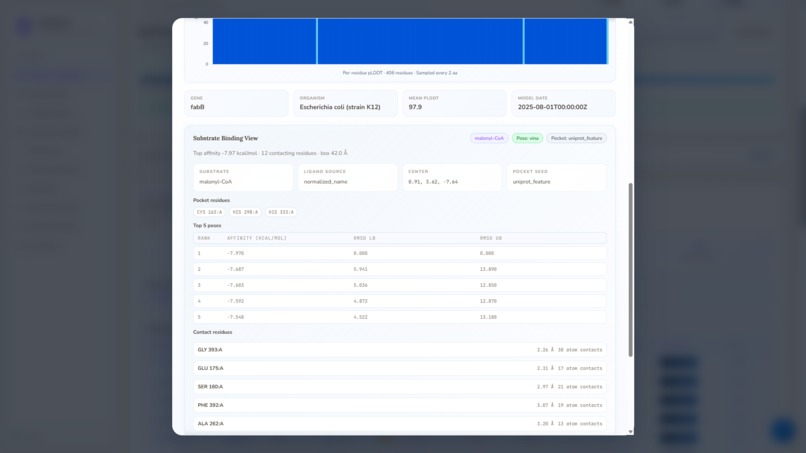Click the Gene fabB card
Viewport: 806px width, 453px height.
tap(236, 103)
